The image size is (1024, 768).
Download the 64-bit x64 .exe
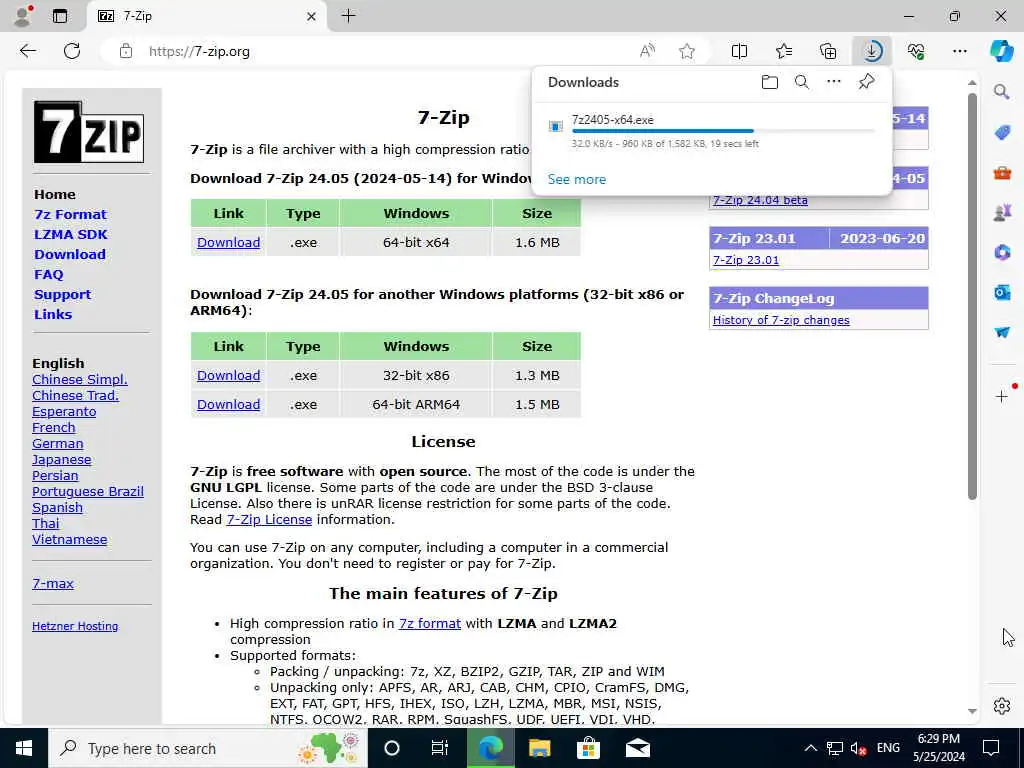(x=229, y=242)
